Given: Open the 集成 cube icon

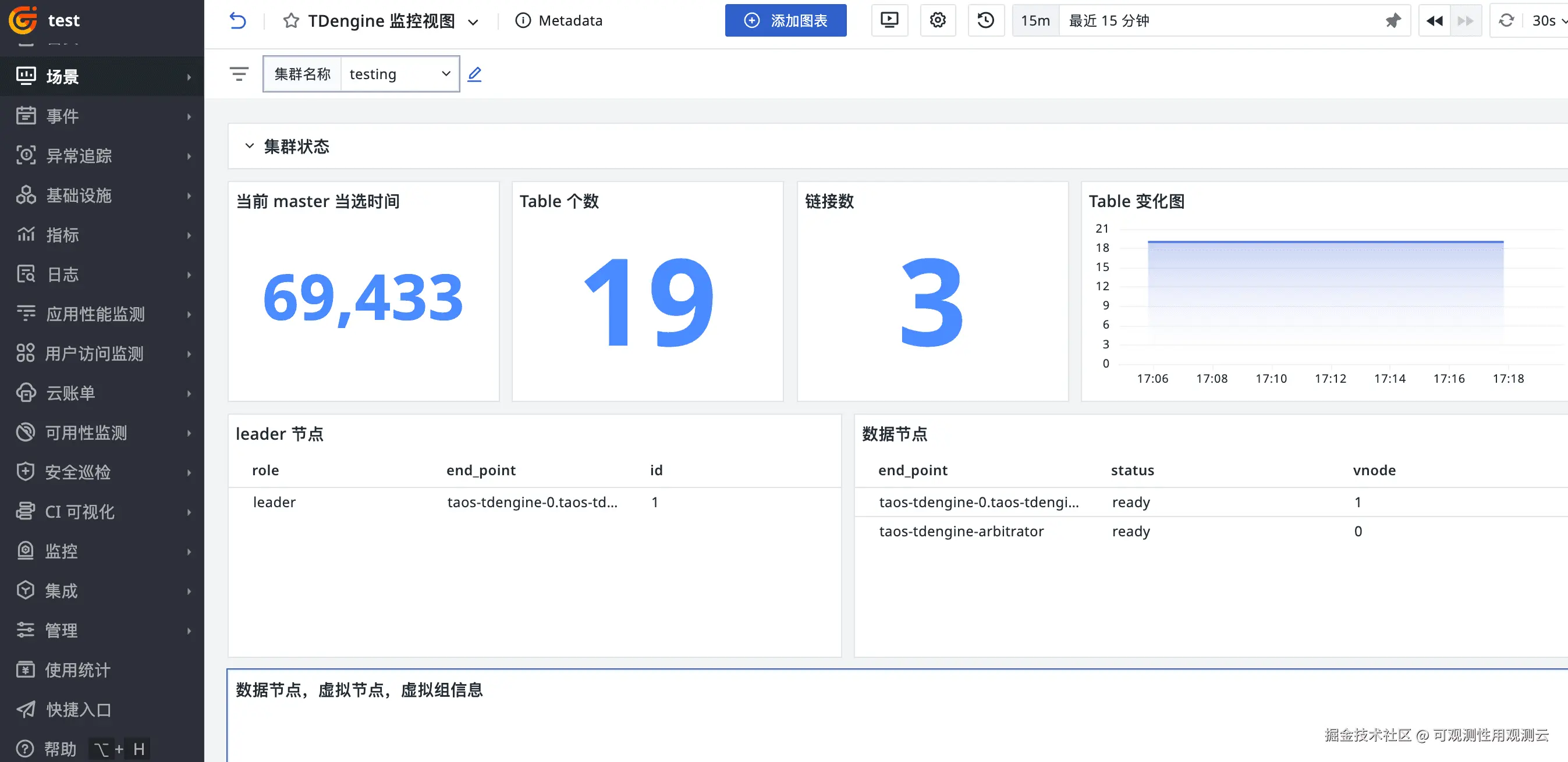Looking at the screenshot, I should tap(26, 590).
